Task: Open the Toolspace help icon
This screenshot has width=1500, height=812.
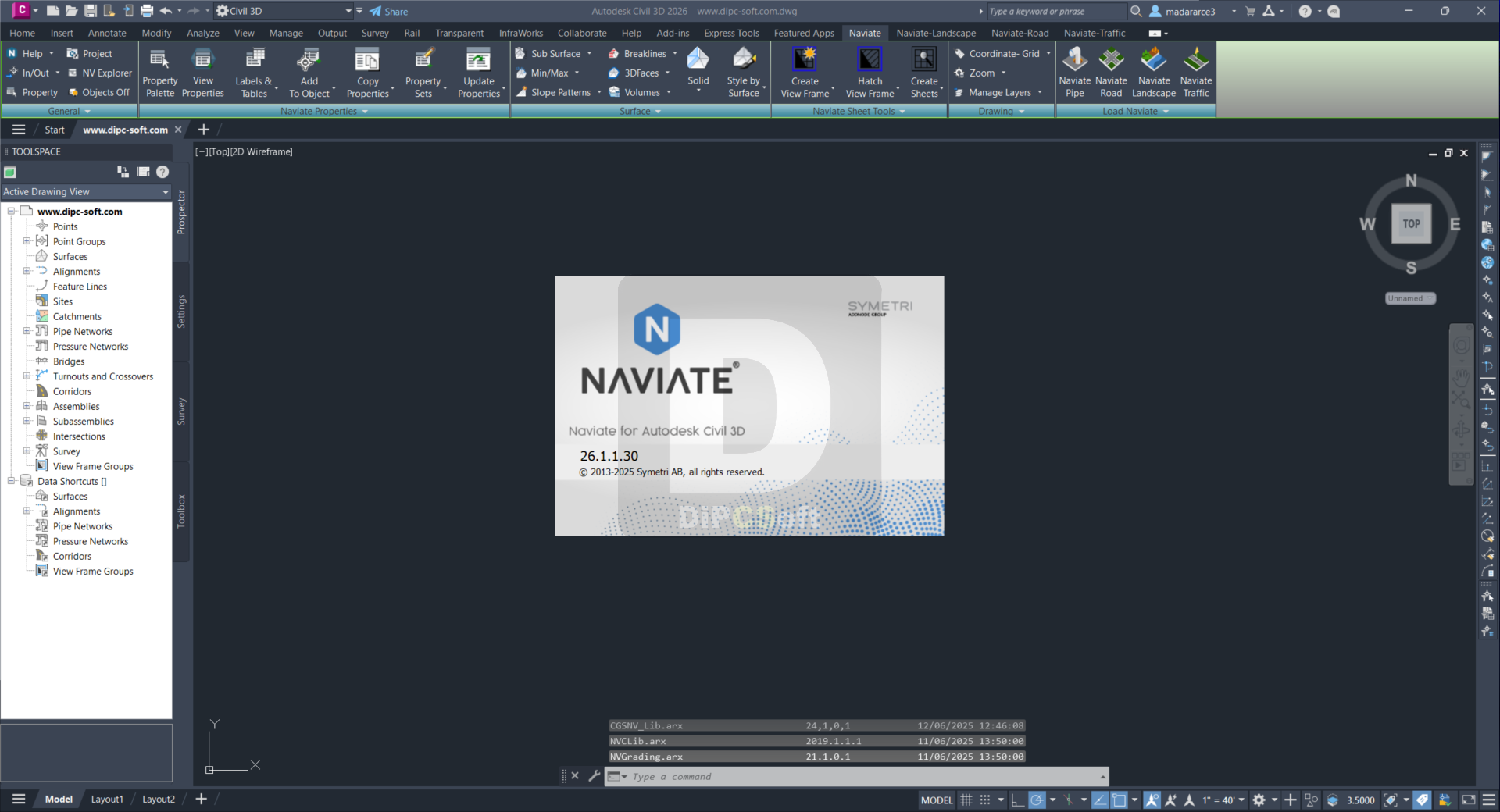Action: click(162, 172)
